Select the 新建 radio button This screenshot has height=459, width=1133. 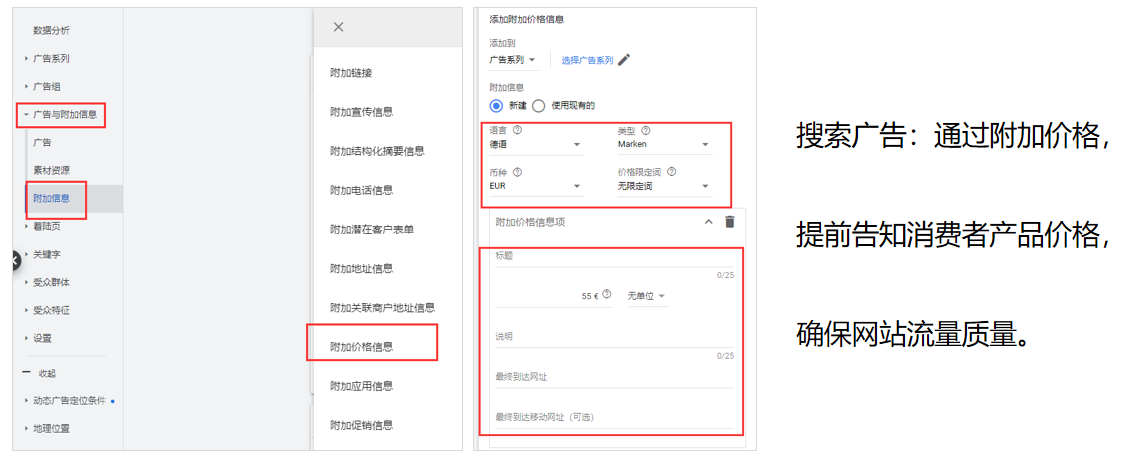pyautogui.click(x=496, y=106)
